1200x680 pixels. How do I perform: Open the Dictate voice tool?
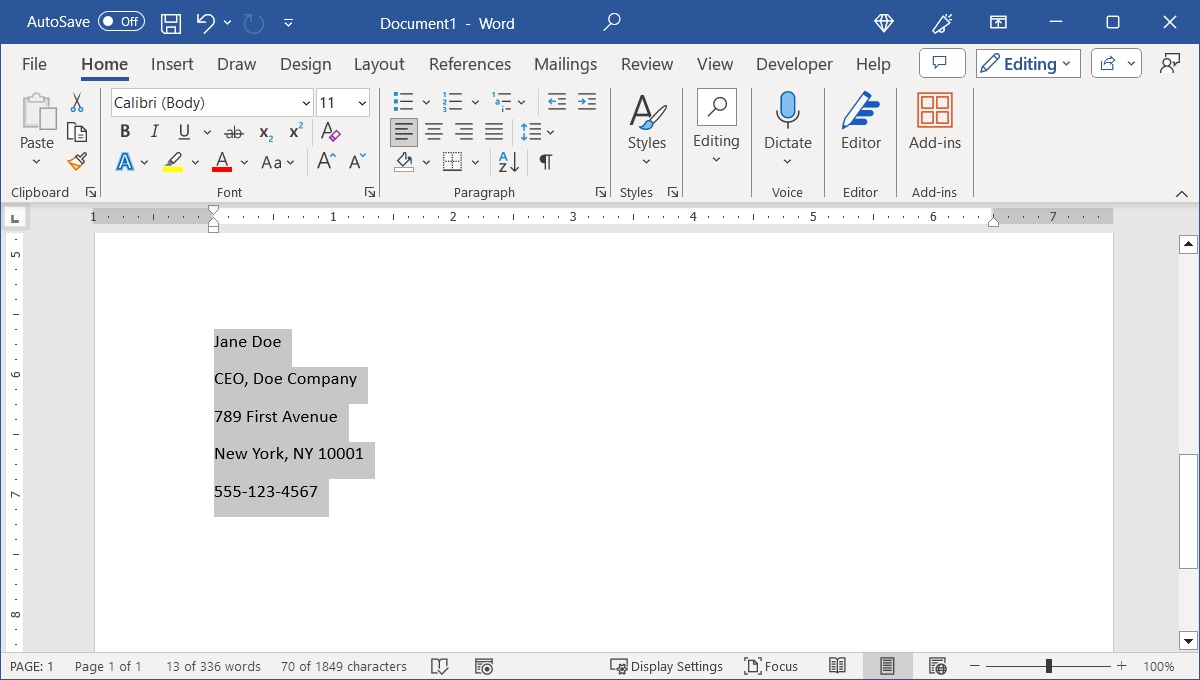coord(788,121)
